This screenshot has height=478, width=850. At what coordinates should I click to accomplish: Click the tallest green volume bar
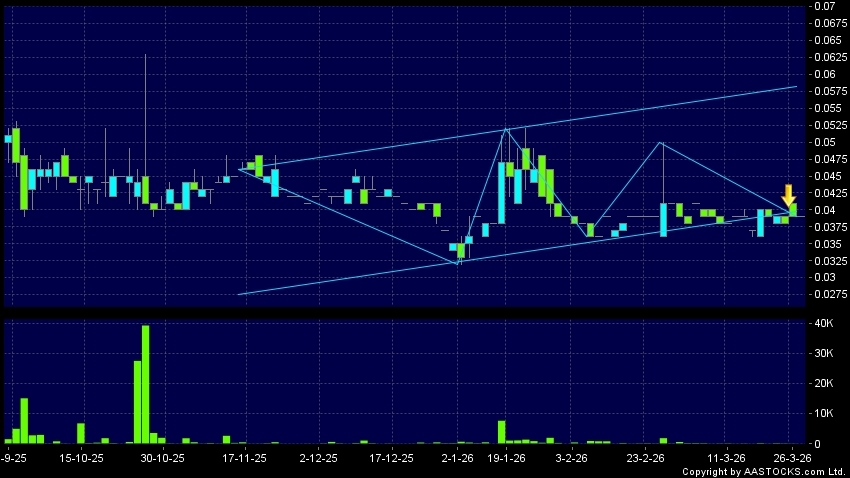(x=146, y=384)
